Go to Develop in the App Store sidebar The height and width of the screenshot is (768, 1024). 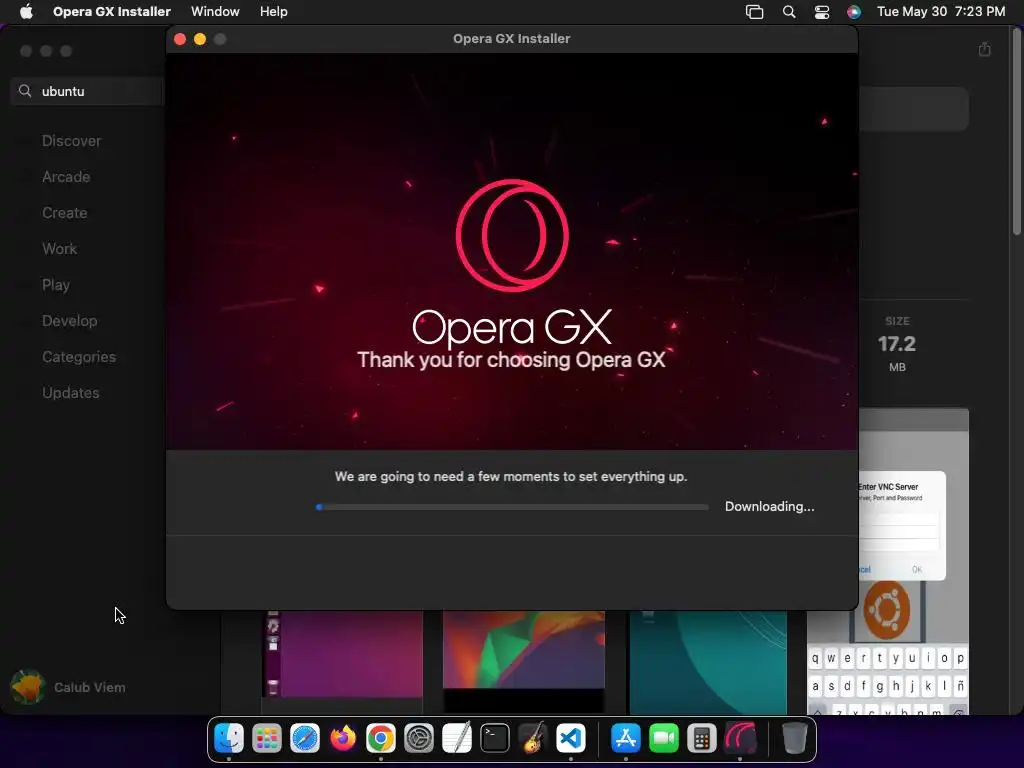tap(69, 321)
